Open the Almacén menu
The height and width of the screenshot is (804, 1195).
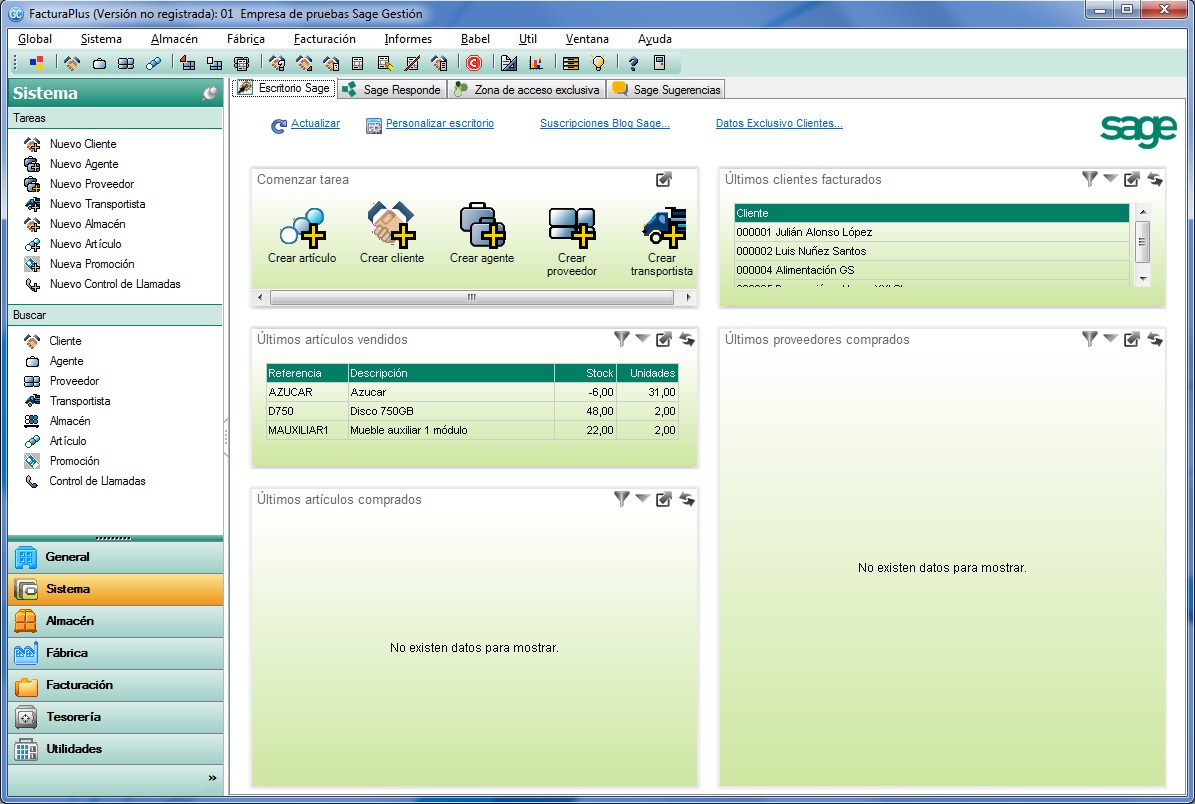click(x=174, y=39)
